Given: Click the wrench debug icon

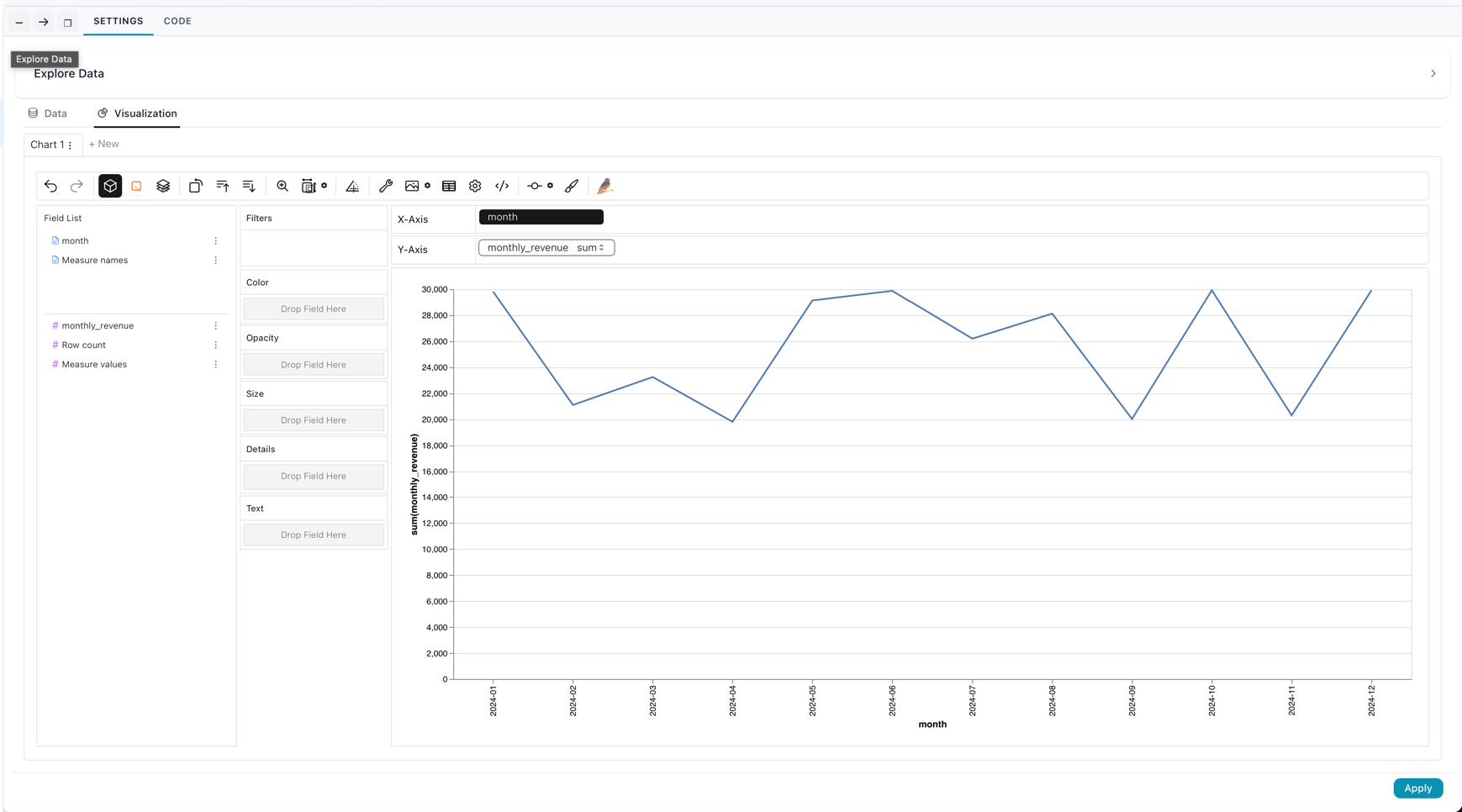Looking at the screenshot, I should [386, 186].
